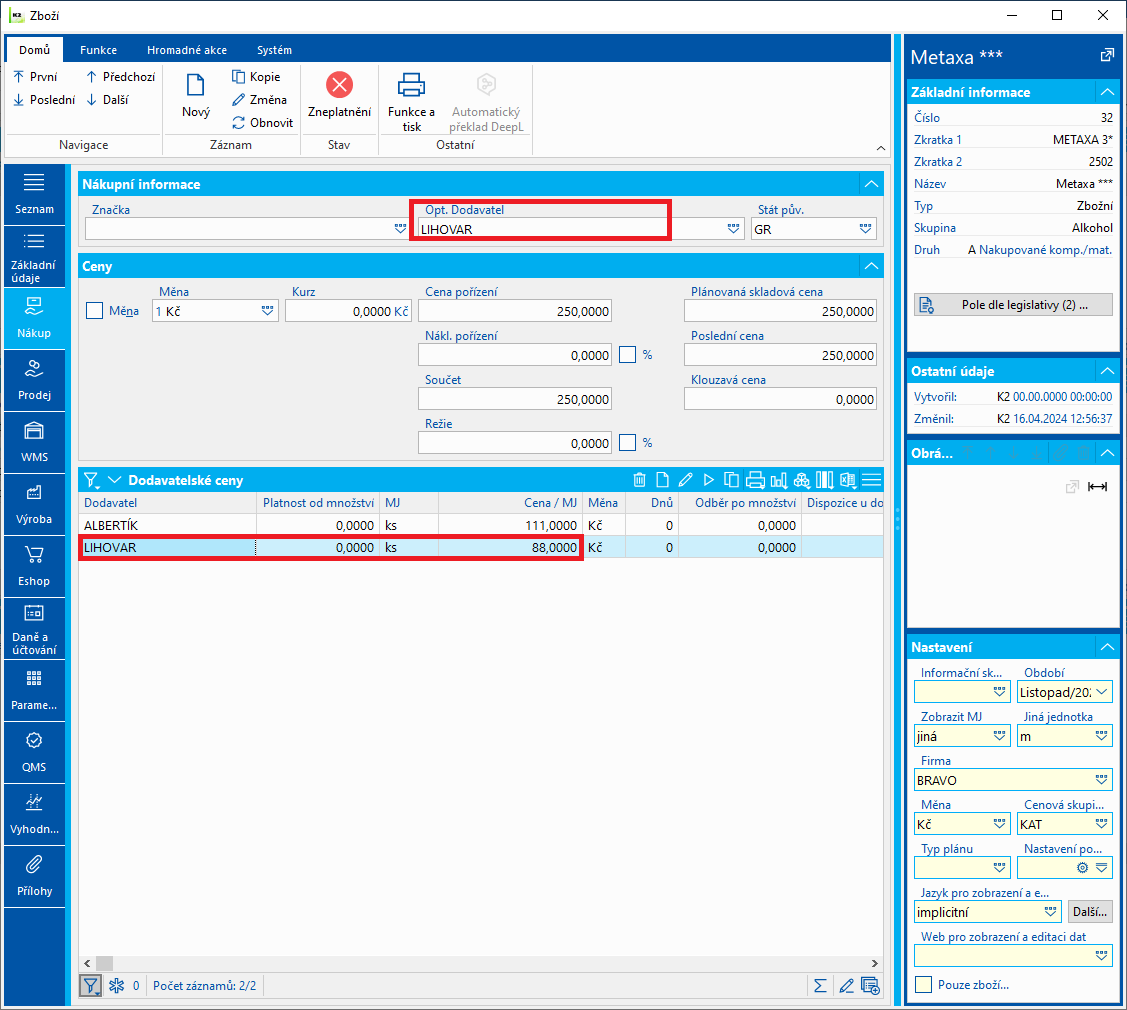1127x1010 pixels.
Task: Open the Opt. Dodavatel dropdown
Action: pyautogui.click(x=733, y=229)
